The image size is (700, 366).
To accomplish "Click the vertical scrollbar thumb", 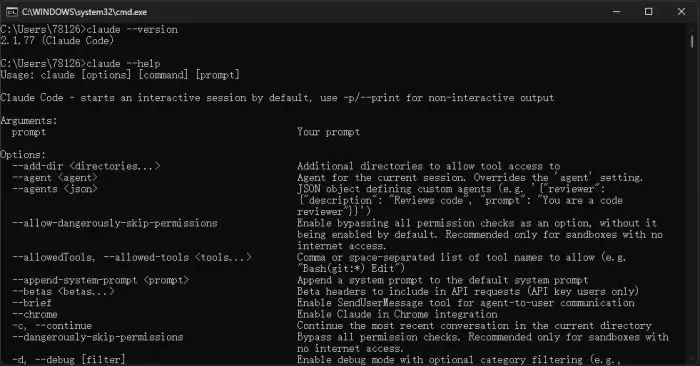I will [x=692, y=42].
